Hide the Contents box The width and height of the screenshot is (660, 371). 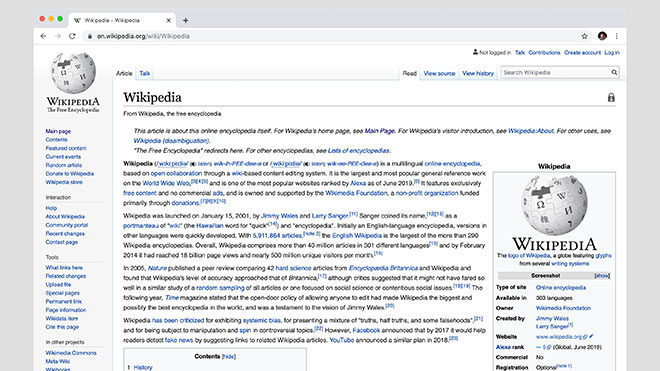point(229,357)
